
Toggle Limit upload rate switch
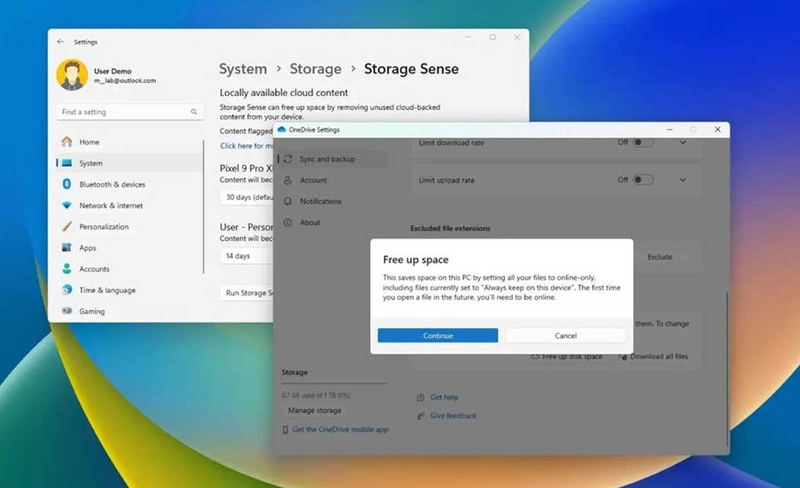[643, 180]
